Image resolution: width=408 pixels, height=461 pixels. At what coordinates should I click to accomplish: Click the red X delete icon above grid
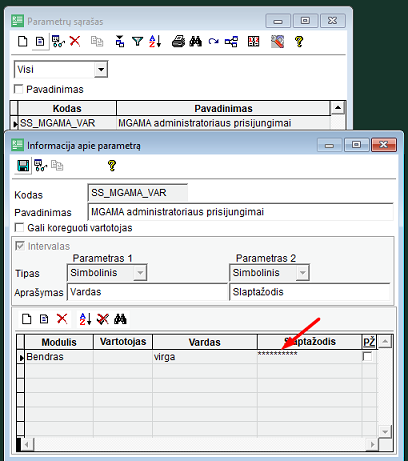point(62,319)
